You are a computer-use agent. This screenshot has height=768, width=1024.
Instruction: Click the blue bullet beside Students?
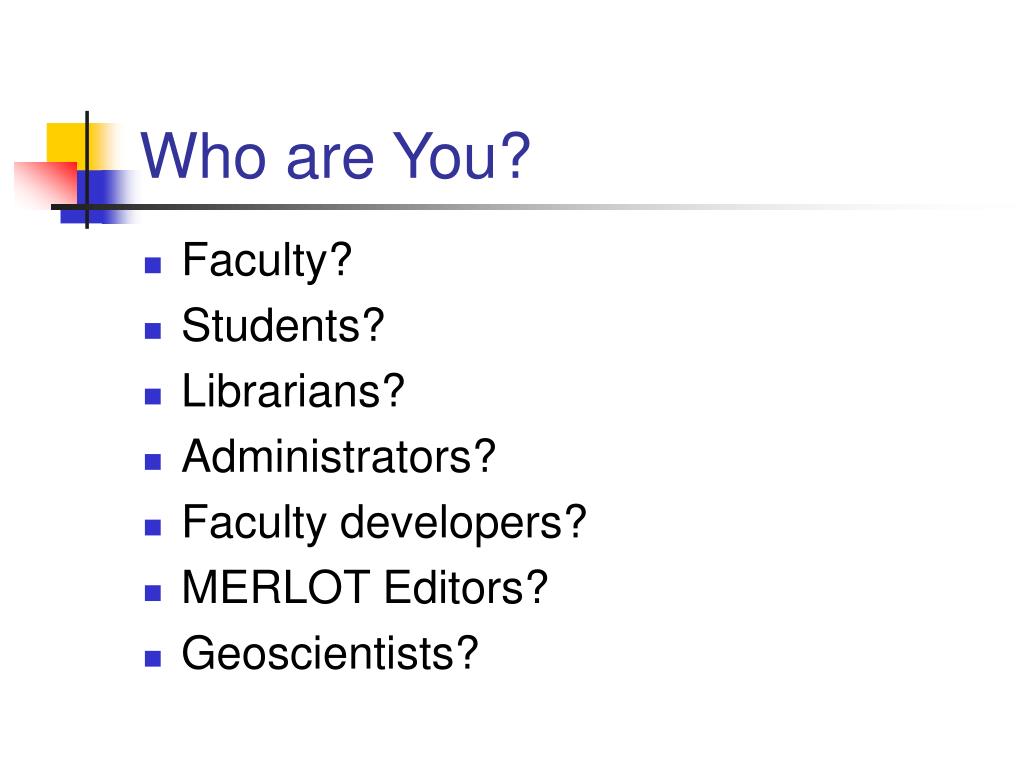click(153, 330)
